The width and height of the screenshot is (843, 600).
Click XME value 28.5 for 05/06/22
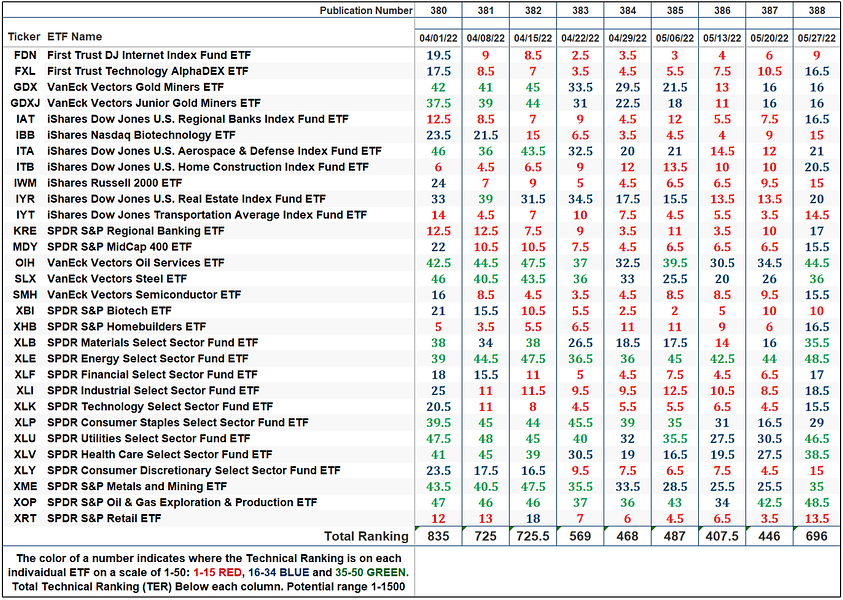[x=675, y=486]
